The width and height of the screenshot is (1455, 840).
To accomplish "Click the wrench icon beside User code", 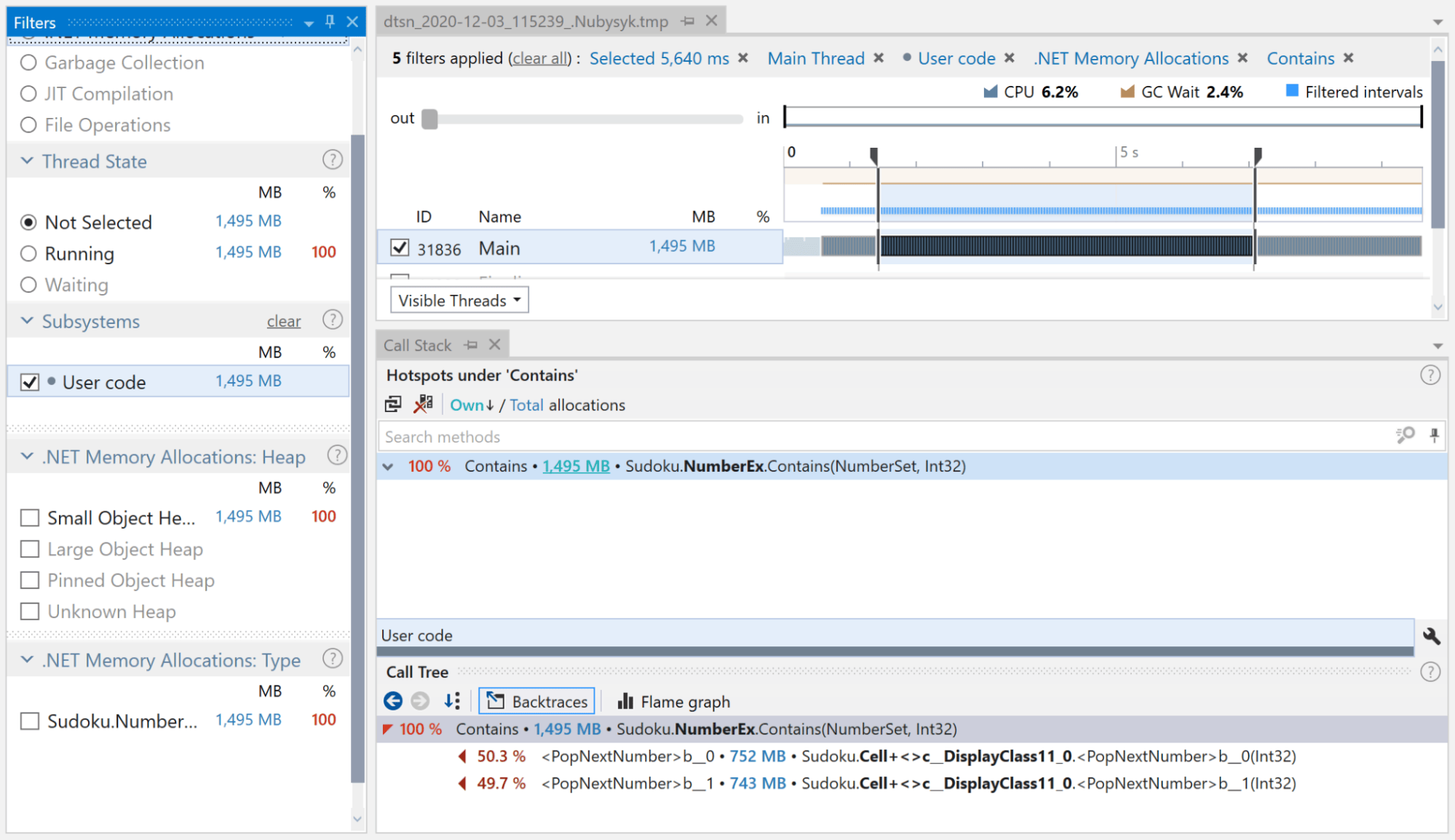I will pos(1431,636).
